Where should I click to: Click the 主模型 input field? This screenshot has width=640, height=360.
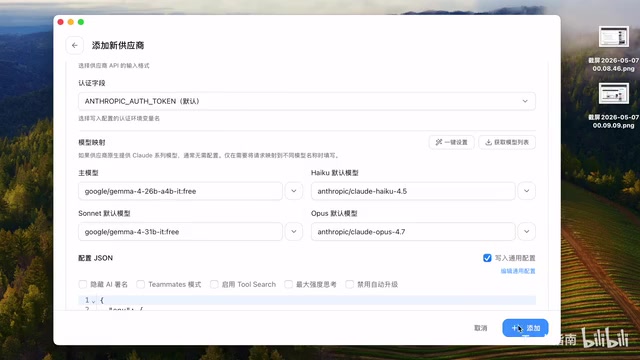[180, 191]
